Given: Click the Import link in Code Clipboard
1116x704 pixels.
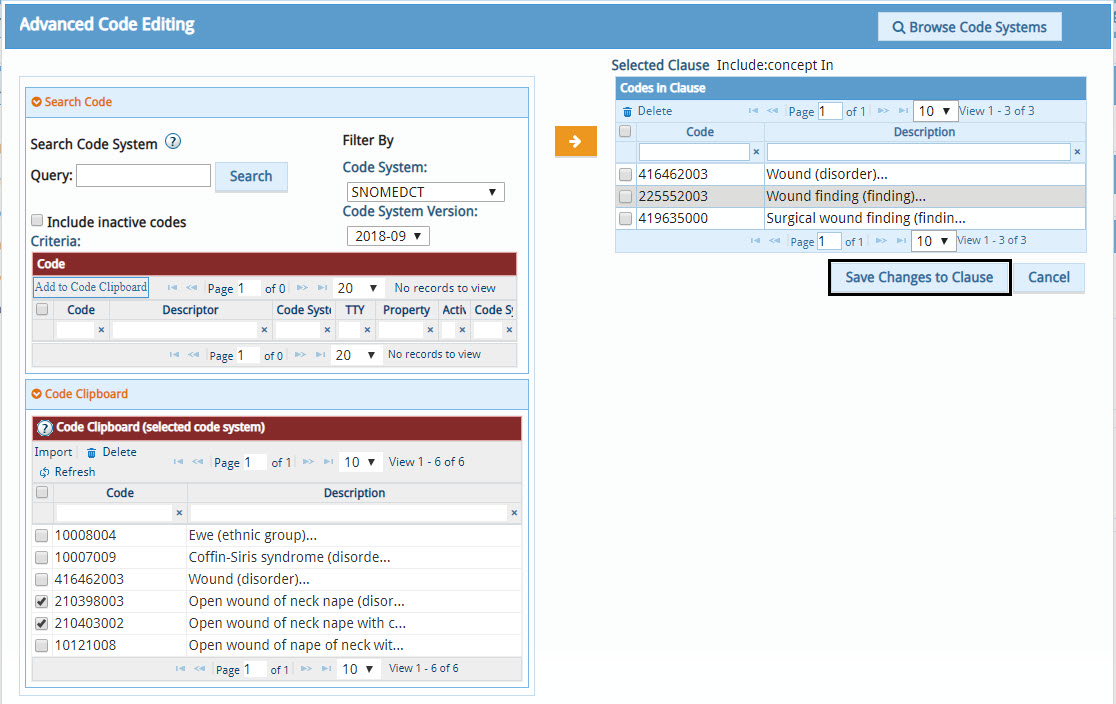Looking at the screenshot, I should pos(53,452).
